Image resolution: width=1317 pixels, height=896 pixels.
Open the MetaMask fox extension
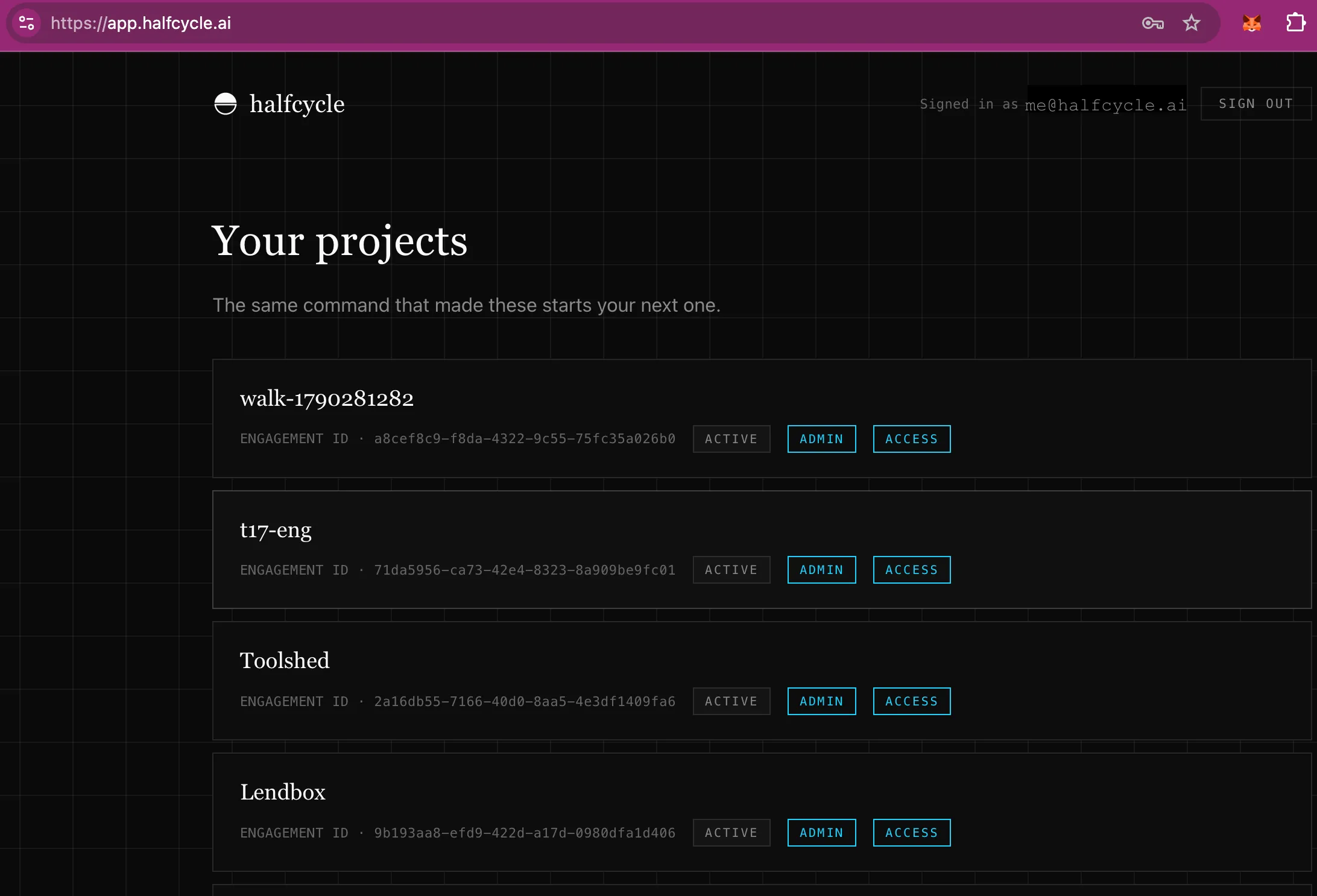click(x=1252, y=23)
